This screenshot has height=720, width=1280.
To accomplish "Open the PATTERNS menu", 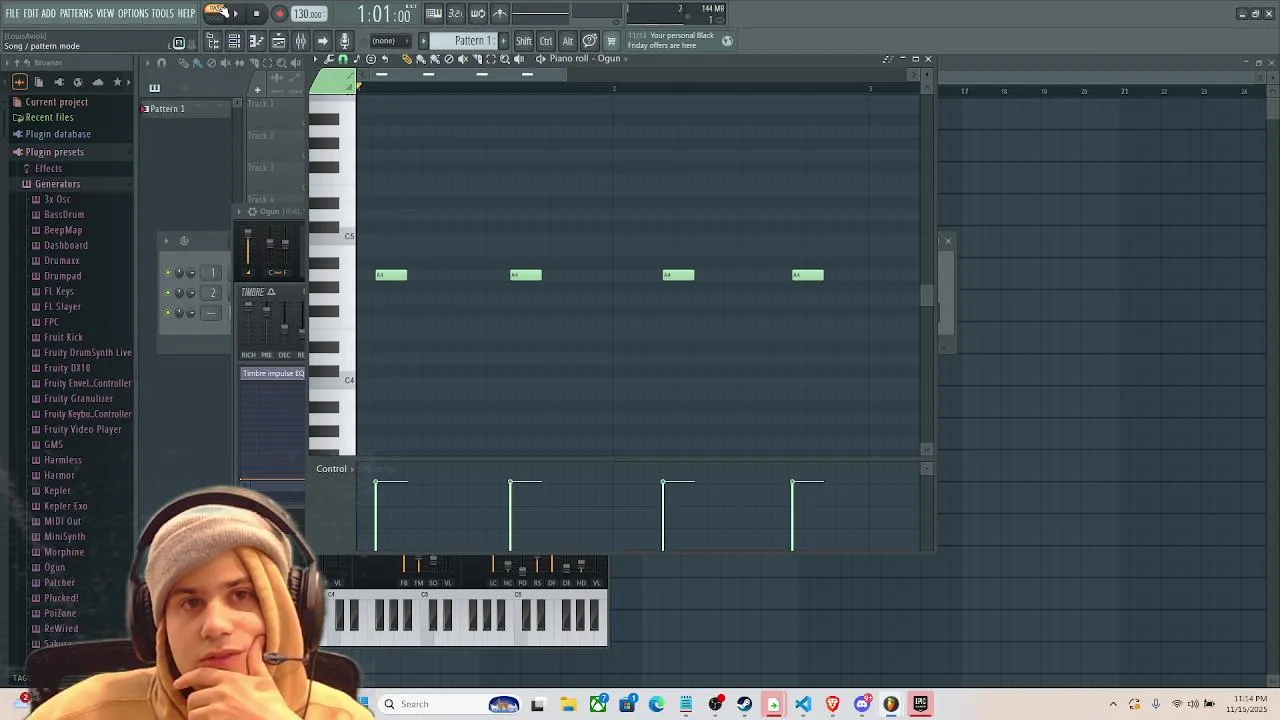I will pyautogui.click(x=76, y=14).
